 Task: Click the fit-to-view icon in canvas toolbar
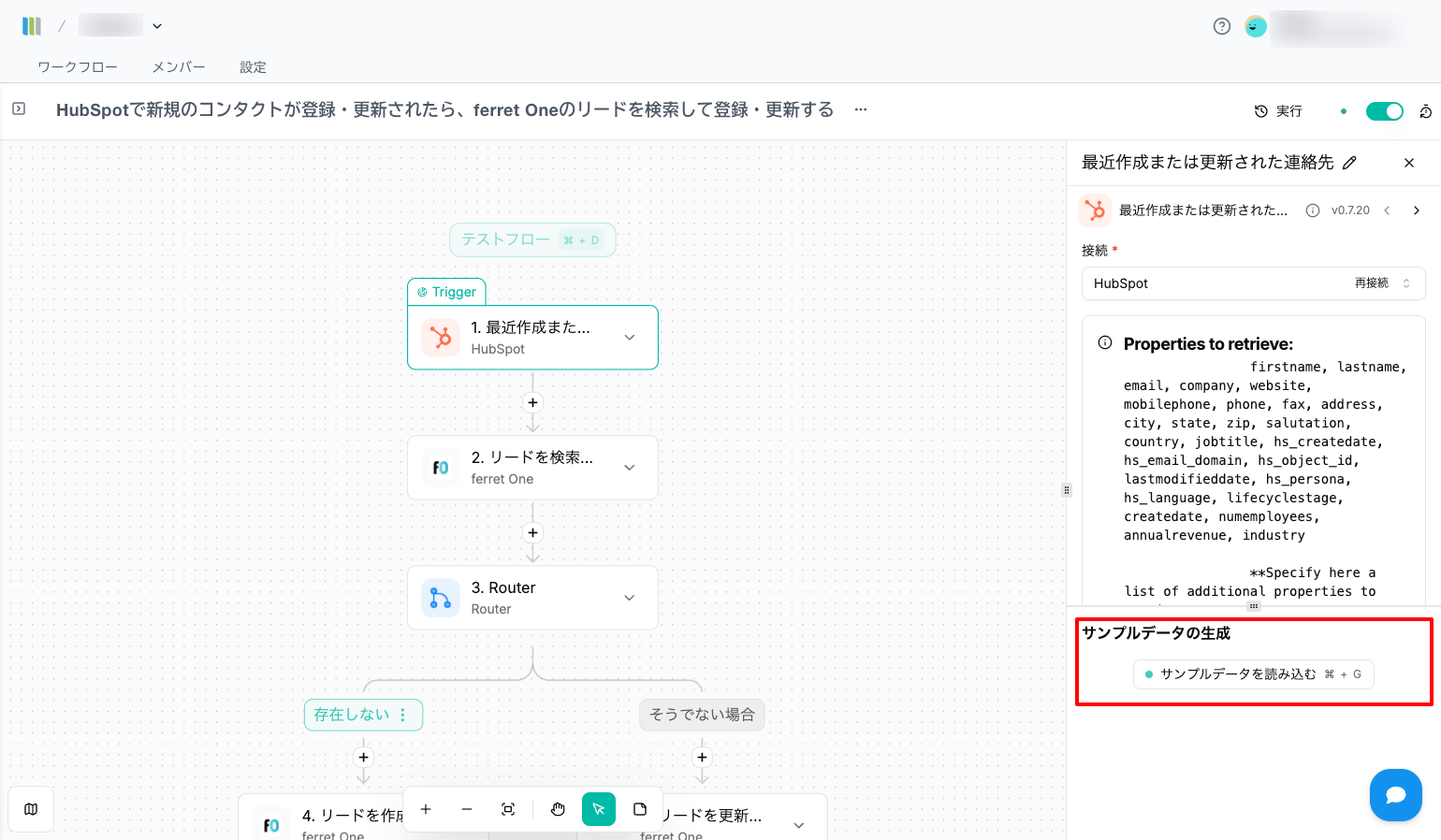click(508, 809)
